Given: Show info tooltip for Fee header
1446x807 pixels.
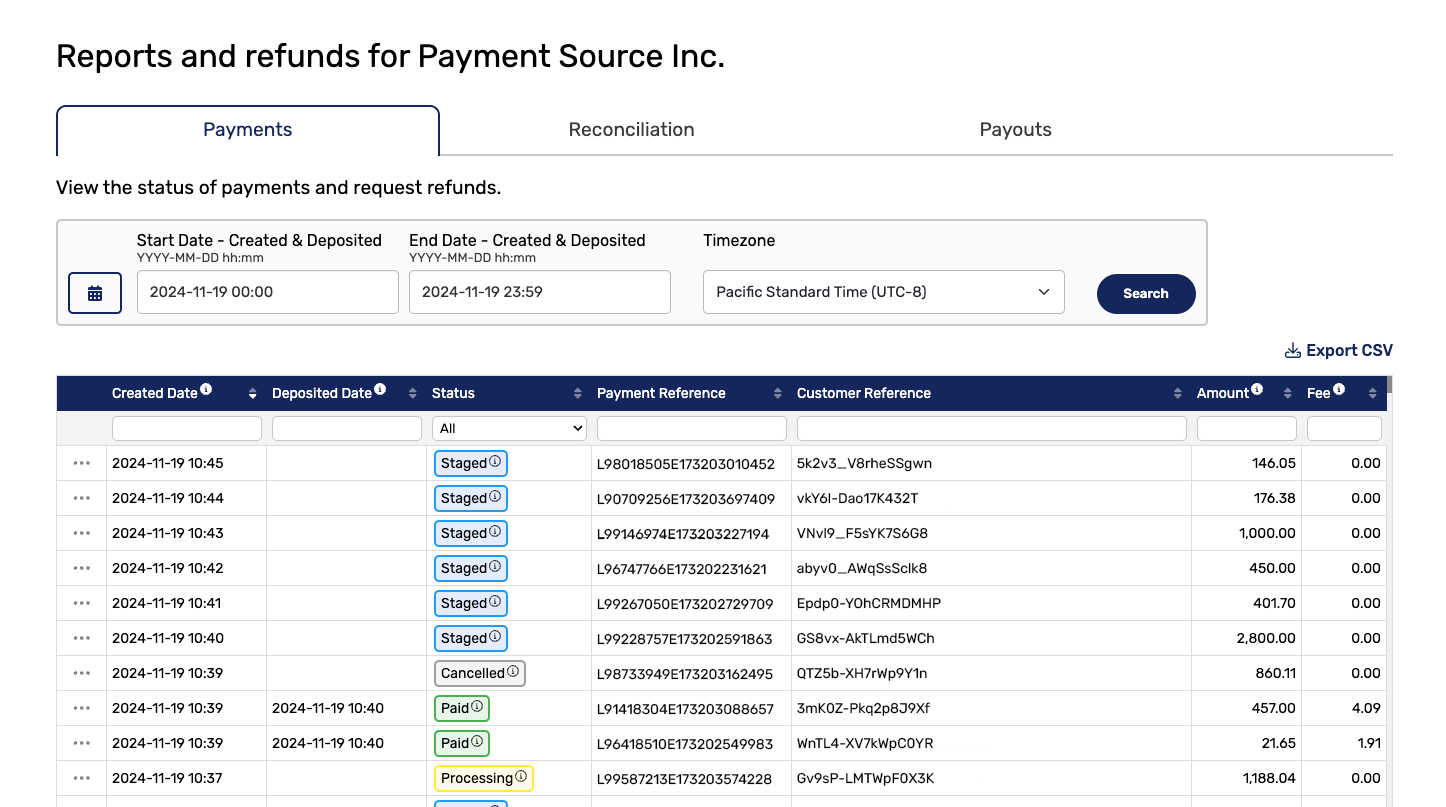Looking at the screenshot, I should click(x=1339, y=390).
